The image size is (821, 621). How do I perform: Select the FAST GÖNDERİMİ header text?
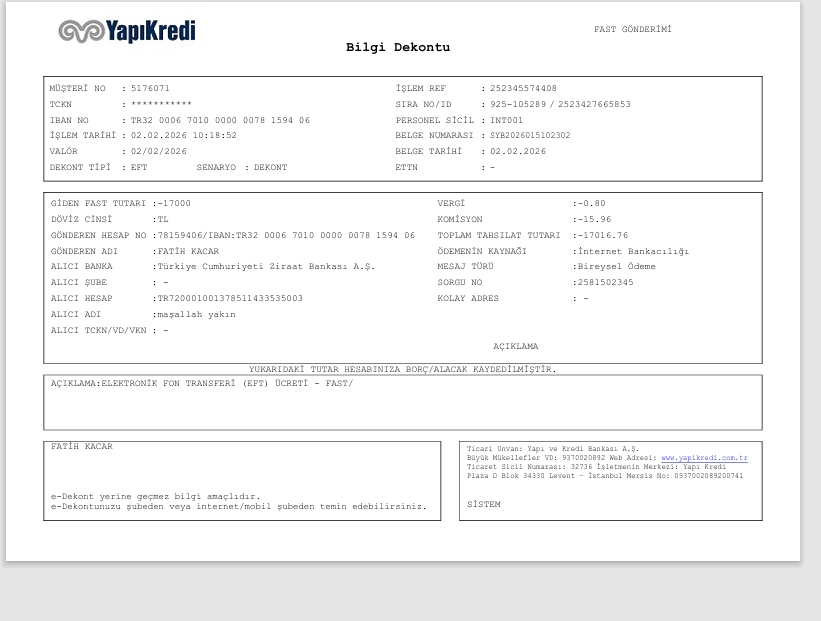pos(633,29)
